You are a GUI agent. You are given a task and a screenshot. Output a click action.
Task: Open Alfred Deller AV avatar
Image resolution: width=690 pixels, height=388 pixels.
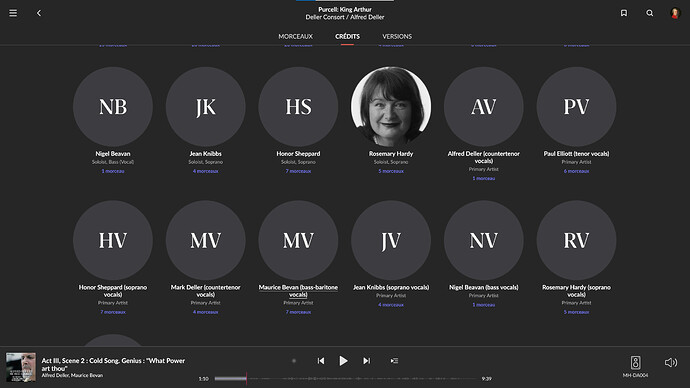484,106
